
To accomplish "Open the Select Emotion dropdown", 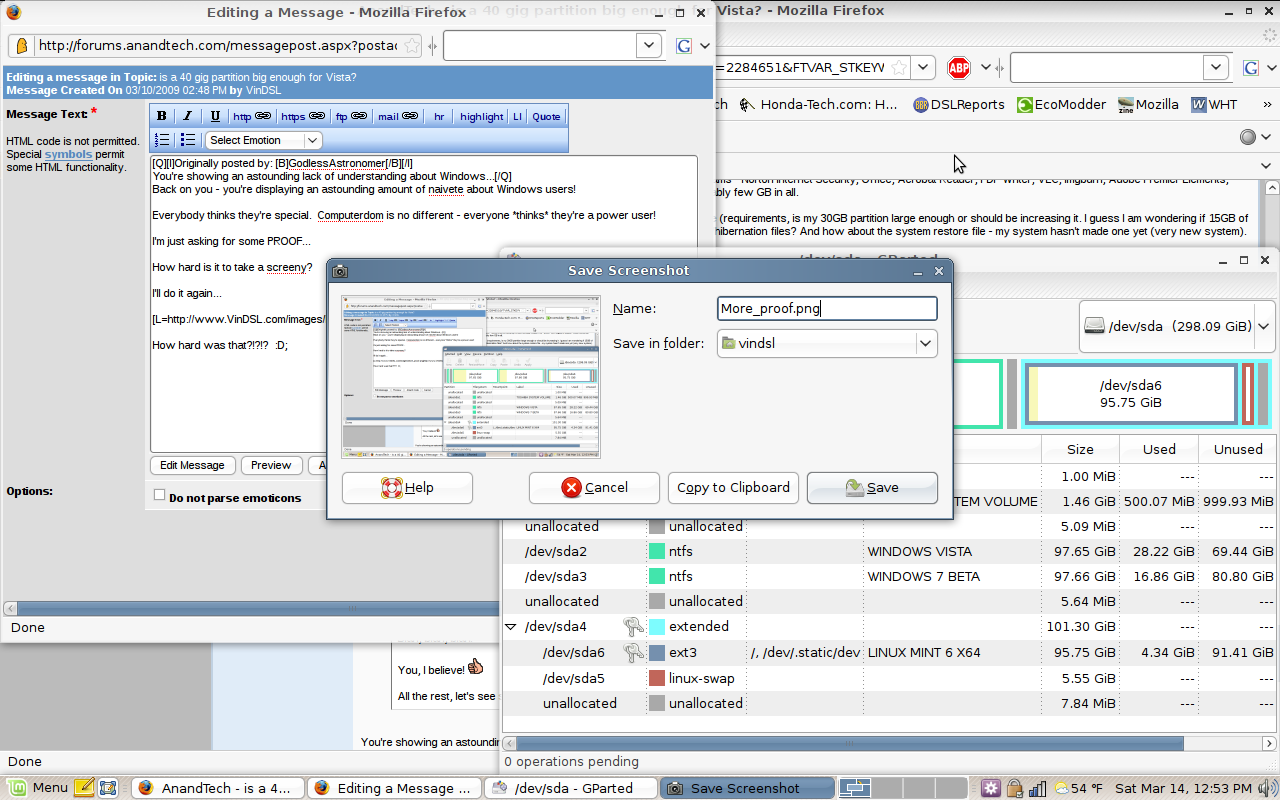I will click(x=264, y=140).
